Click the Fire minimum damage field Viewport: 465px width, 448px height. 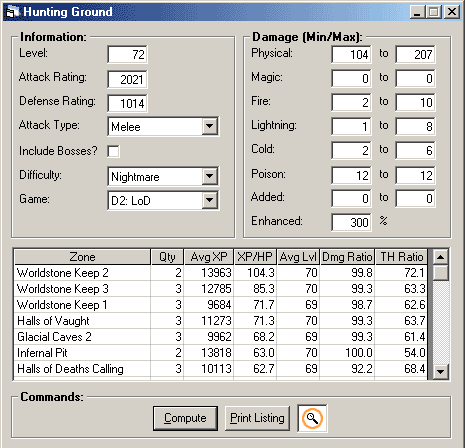351,102
